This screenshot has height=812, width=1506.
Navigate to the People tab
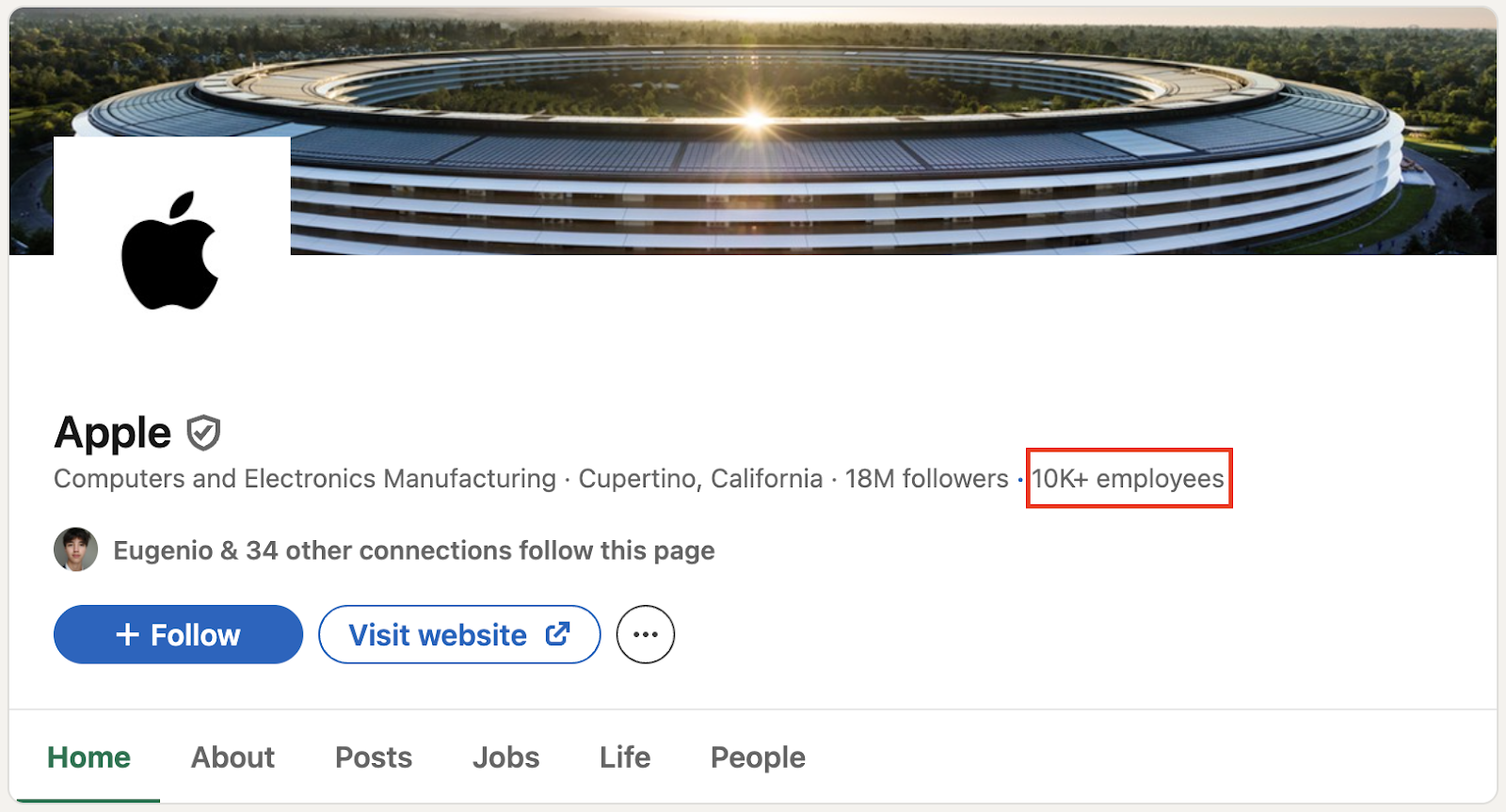pos(758,757)
